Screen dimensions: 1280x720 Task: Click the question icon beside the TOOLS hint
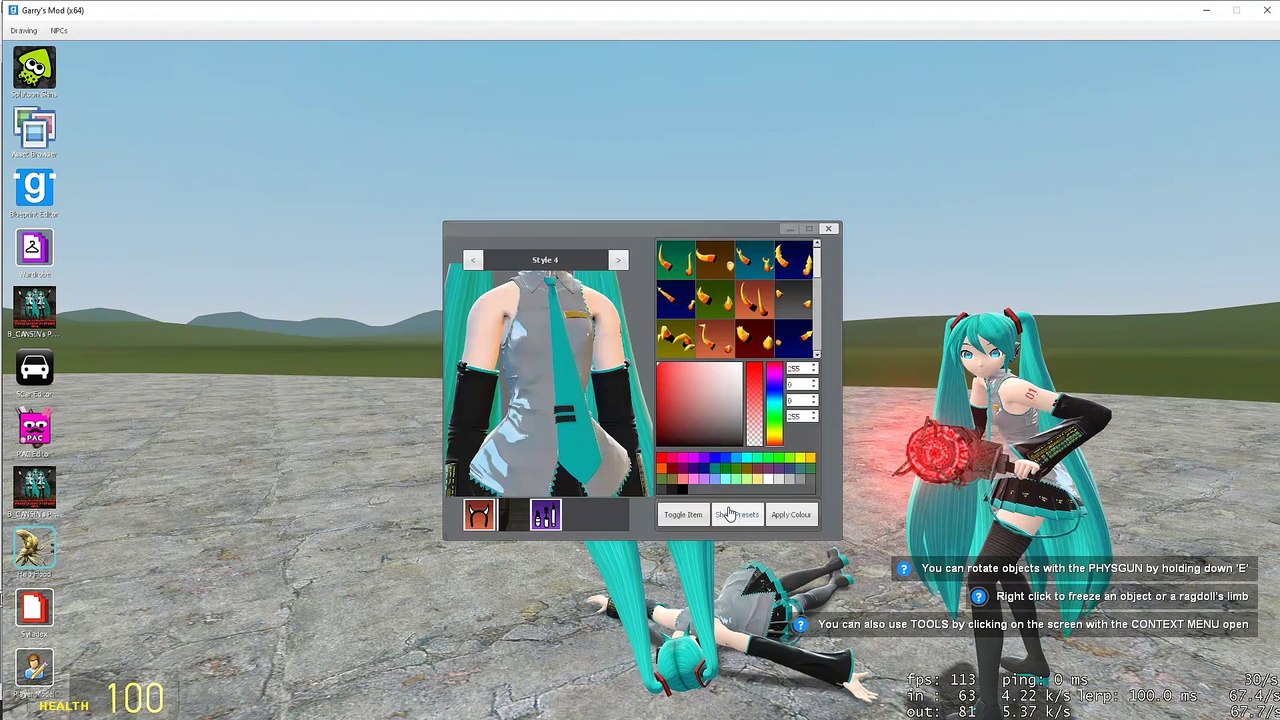click(801, 625)
